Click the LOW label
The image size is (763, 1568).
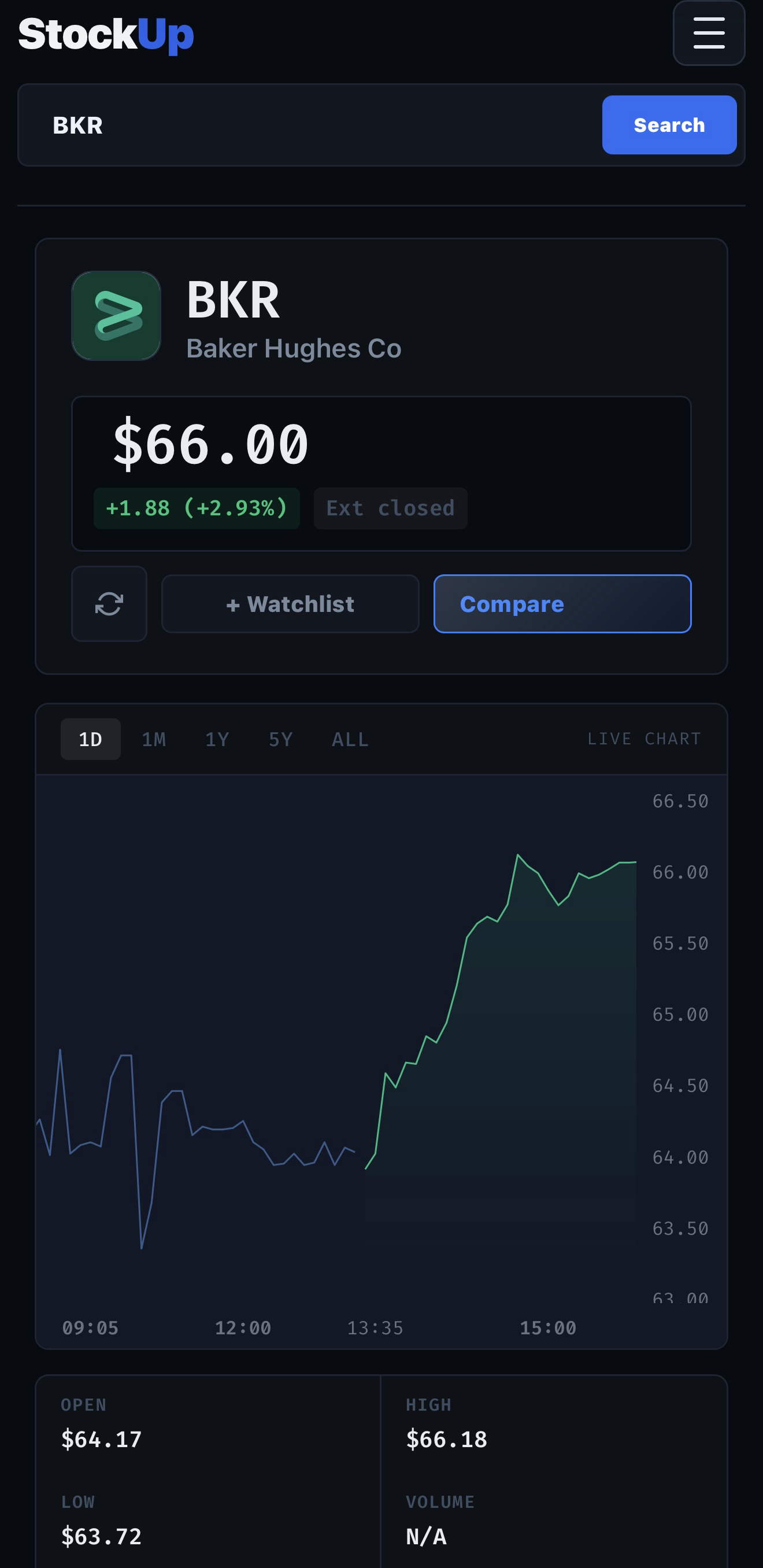[78, 1502]
